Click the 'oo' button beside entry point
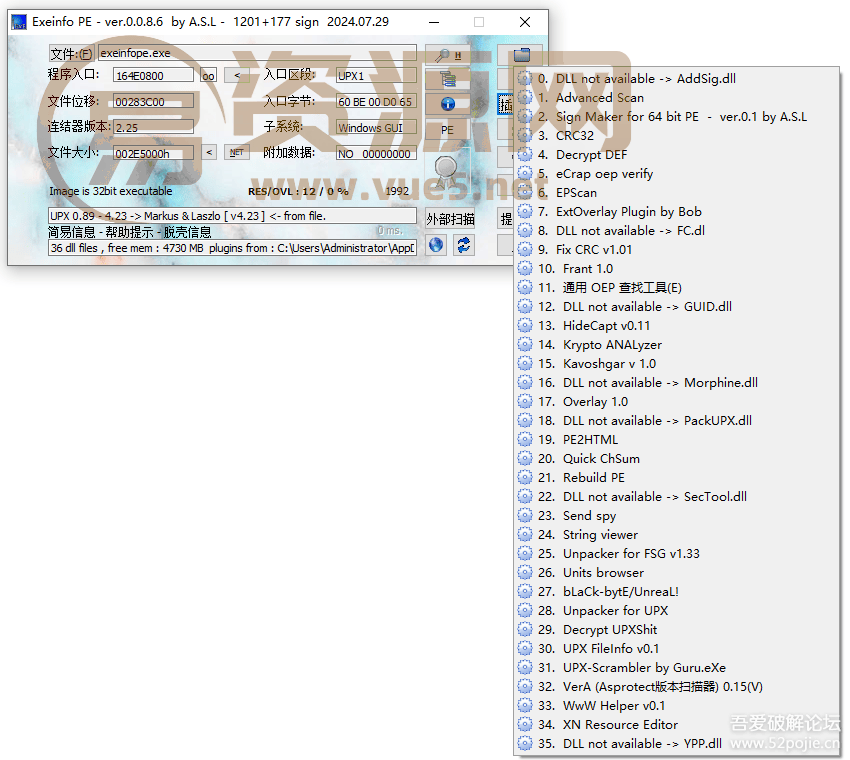850x760 pixels. [208, 75]
